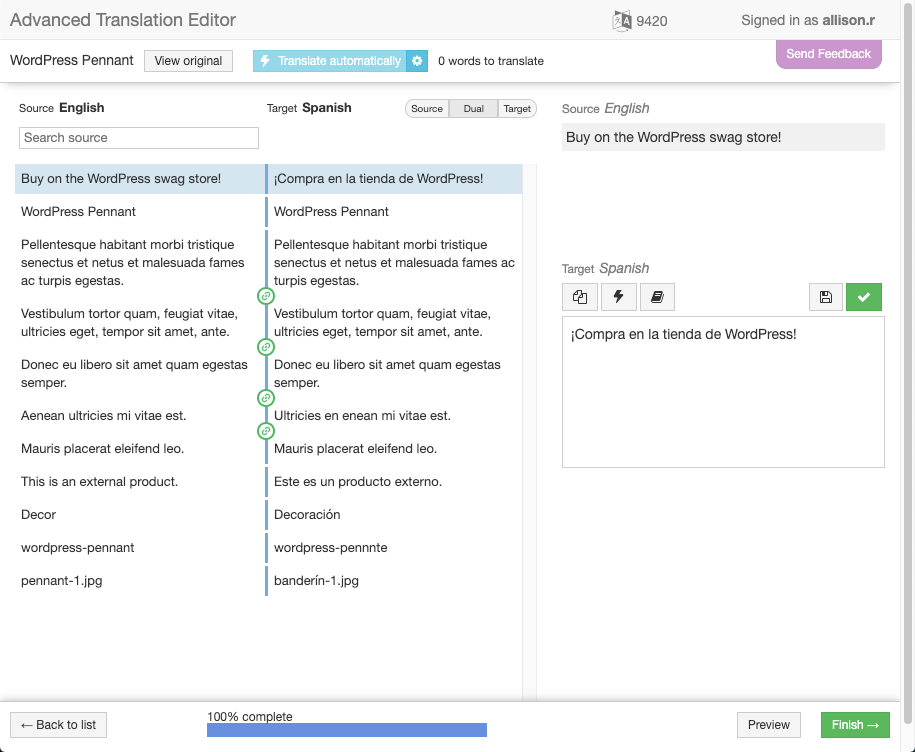Screen dimensions: 915x752
Task: Click the 100% complete progress bar
Action: click(346, 730)
